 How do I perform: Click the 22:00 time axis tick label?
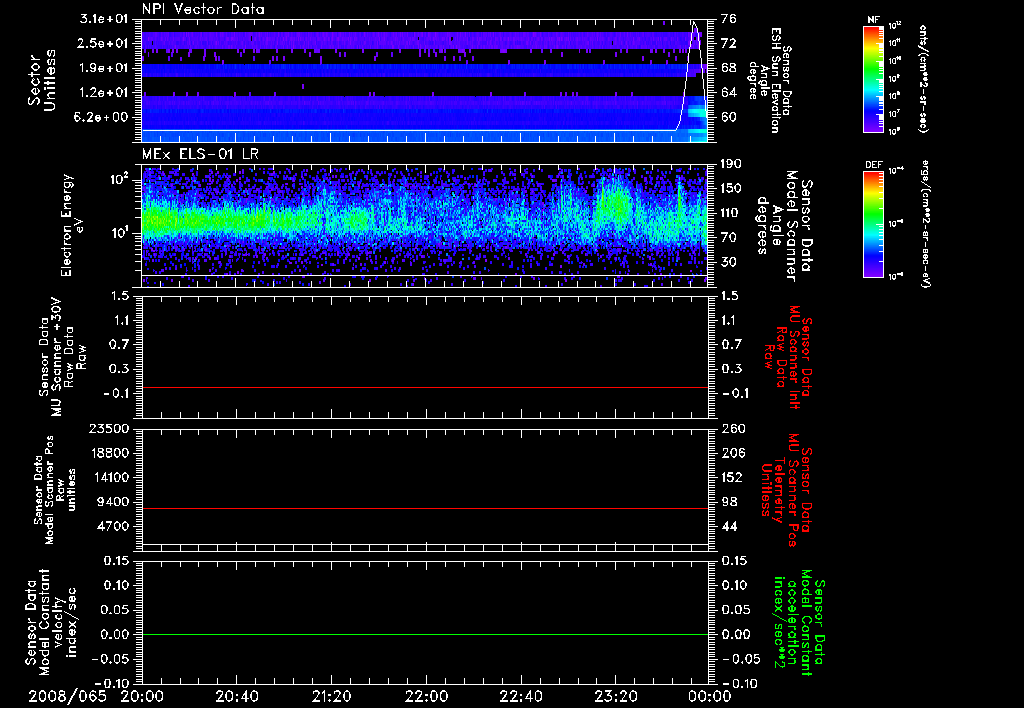tap(426, 695)
